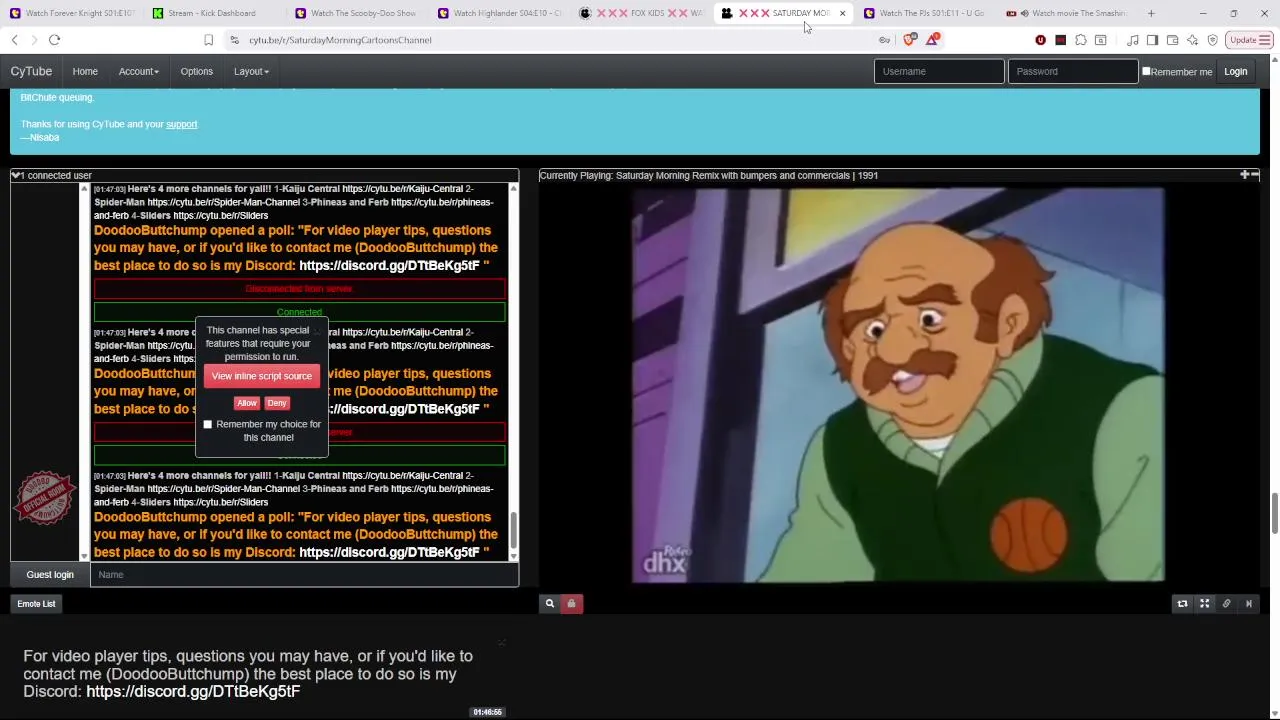Viewport: 1280px width, 720px height.
Task: Check Remember me checkbox
Action: (1146, 71)
